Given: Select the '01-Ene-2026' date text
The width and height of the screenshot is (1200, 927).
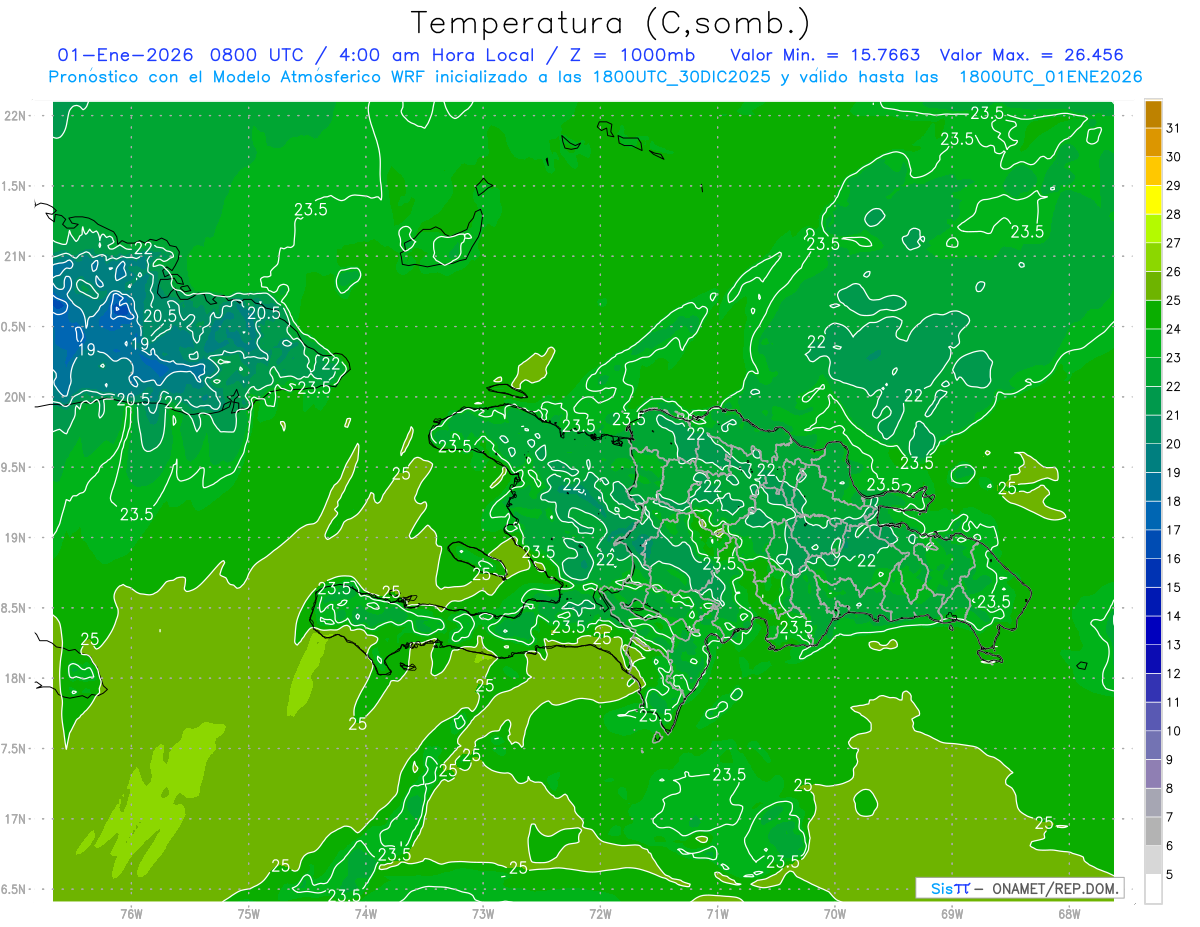Looking at the screenshot, I should 126,55.
